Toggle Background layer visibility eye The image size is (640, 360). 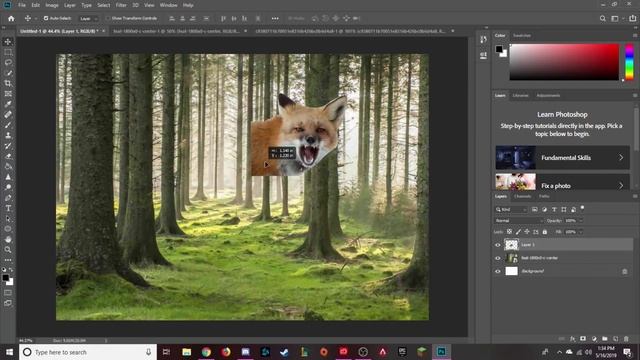[498, 271]
